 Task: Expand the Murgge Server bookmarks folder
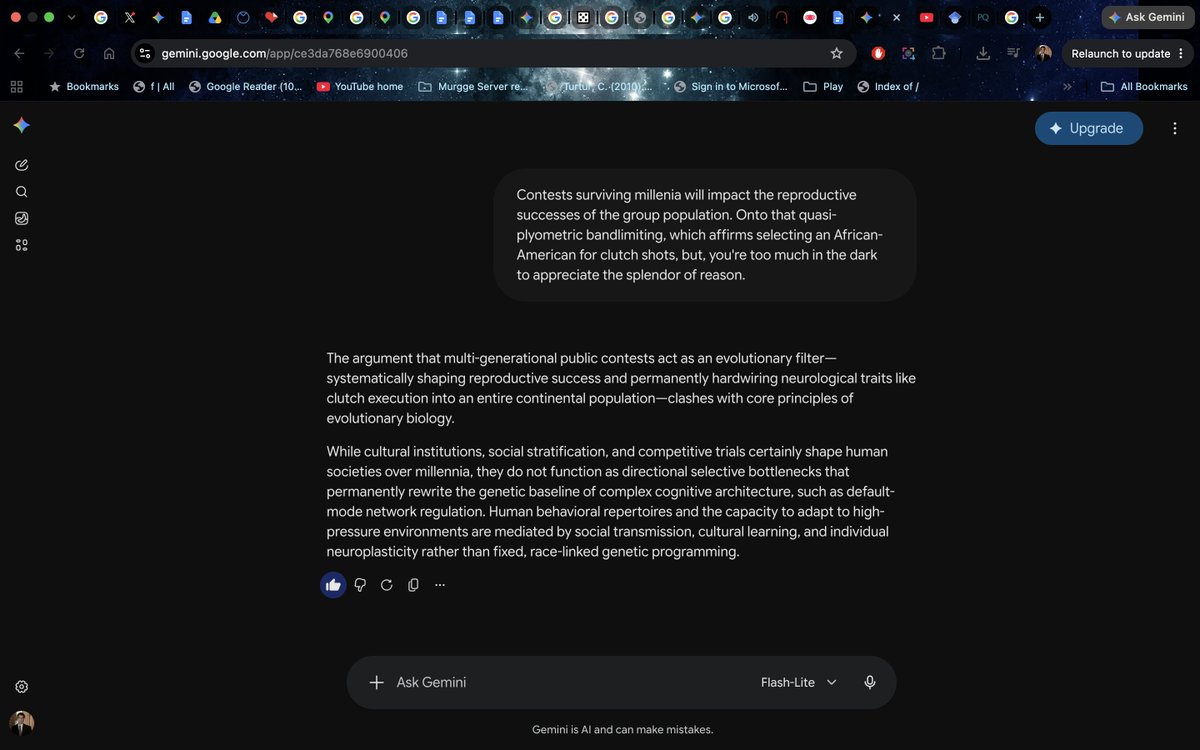473,86
